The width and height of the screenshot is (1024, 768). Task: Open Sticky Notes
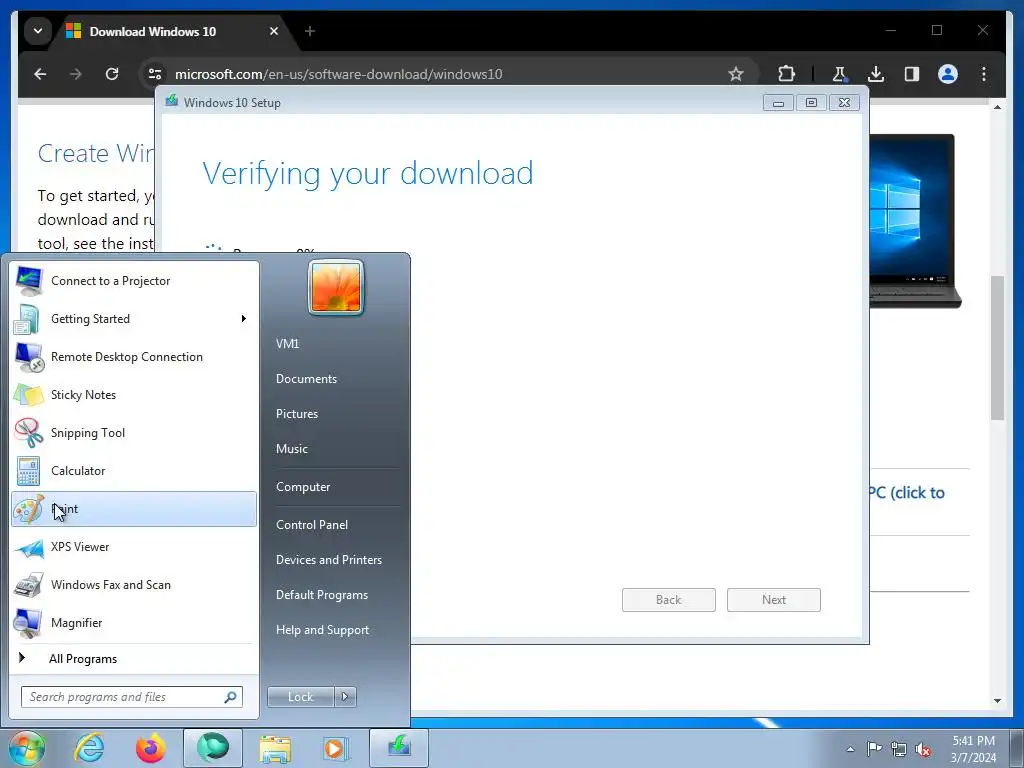click(134, 394)
